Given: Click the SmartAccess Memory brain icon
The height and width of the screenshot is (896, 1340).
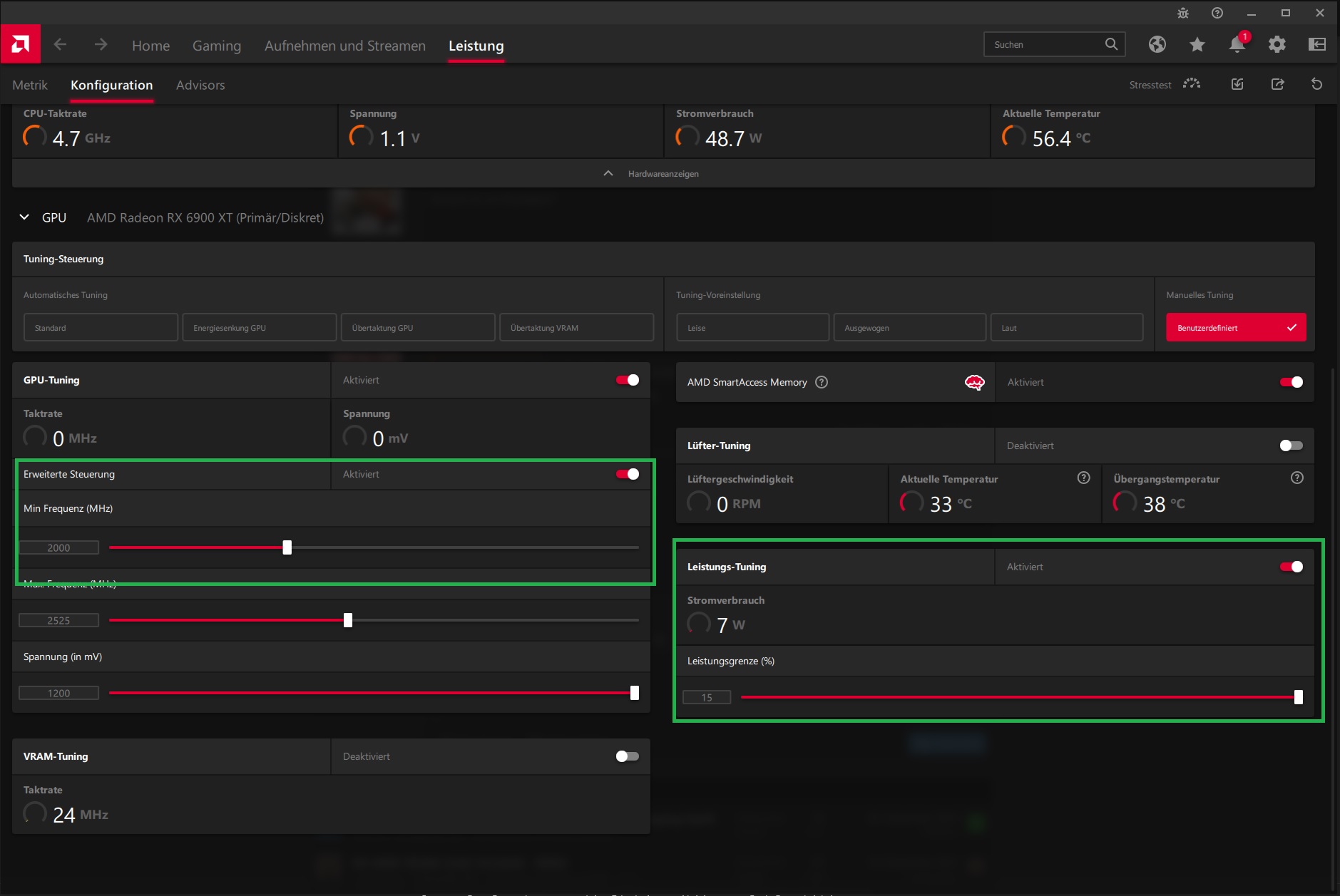Looking at the screenshot, I should tap(975, 382).
